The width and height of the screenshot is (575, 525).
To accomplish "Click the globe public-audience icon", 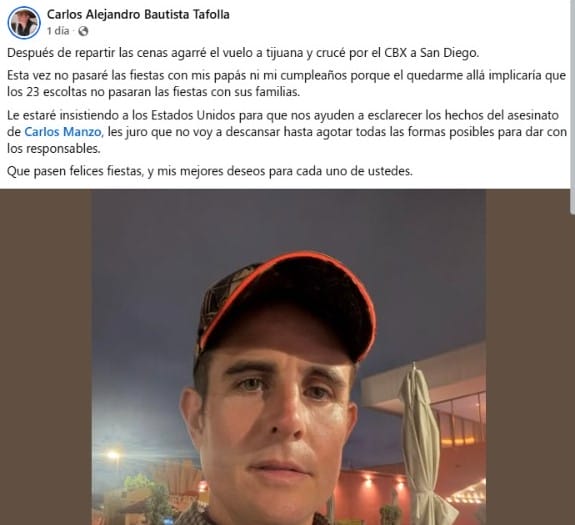I will coord(83,32).
